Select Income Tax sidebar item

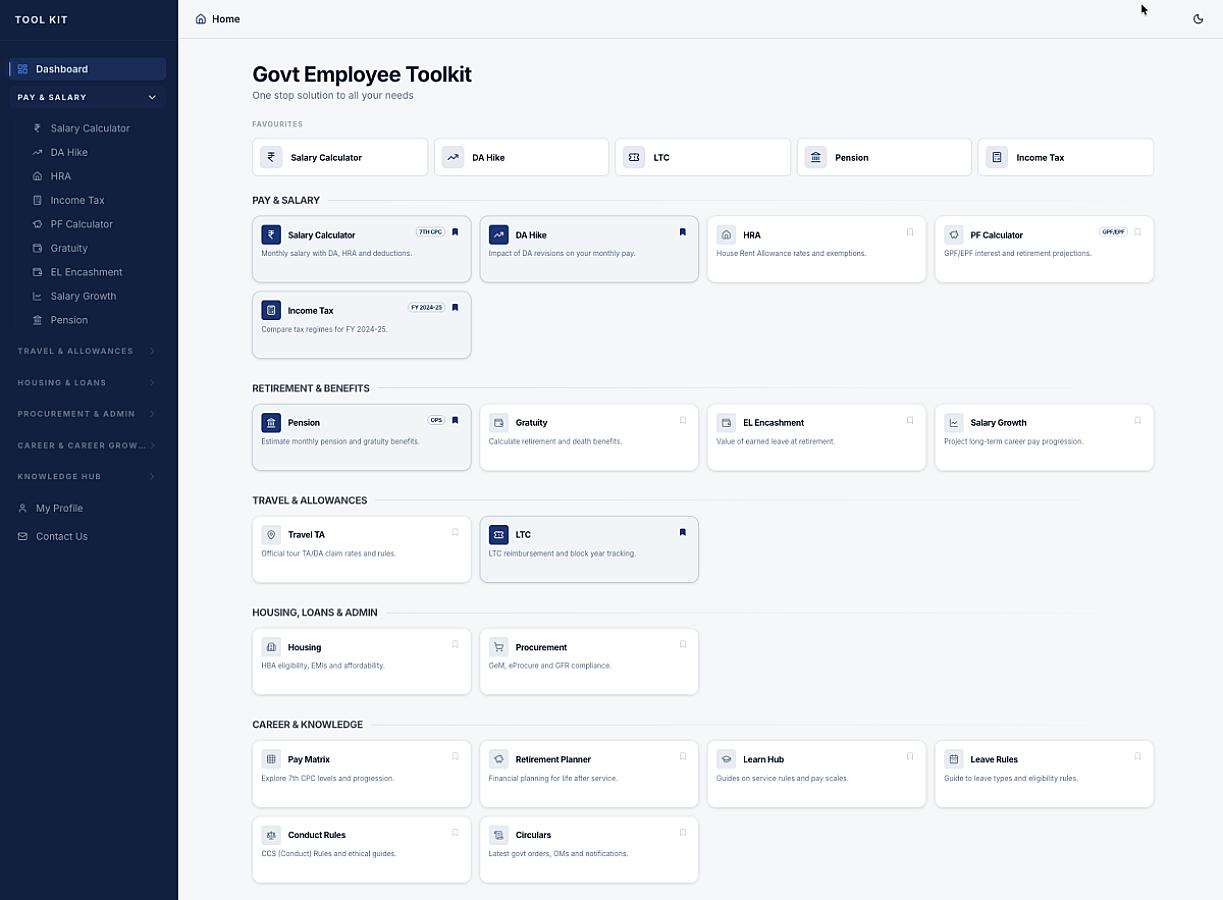click(x=77, y=200)
